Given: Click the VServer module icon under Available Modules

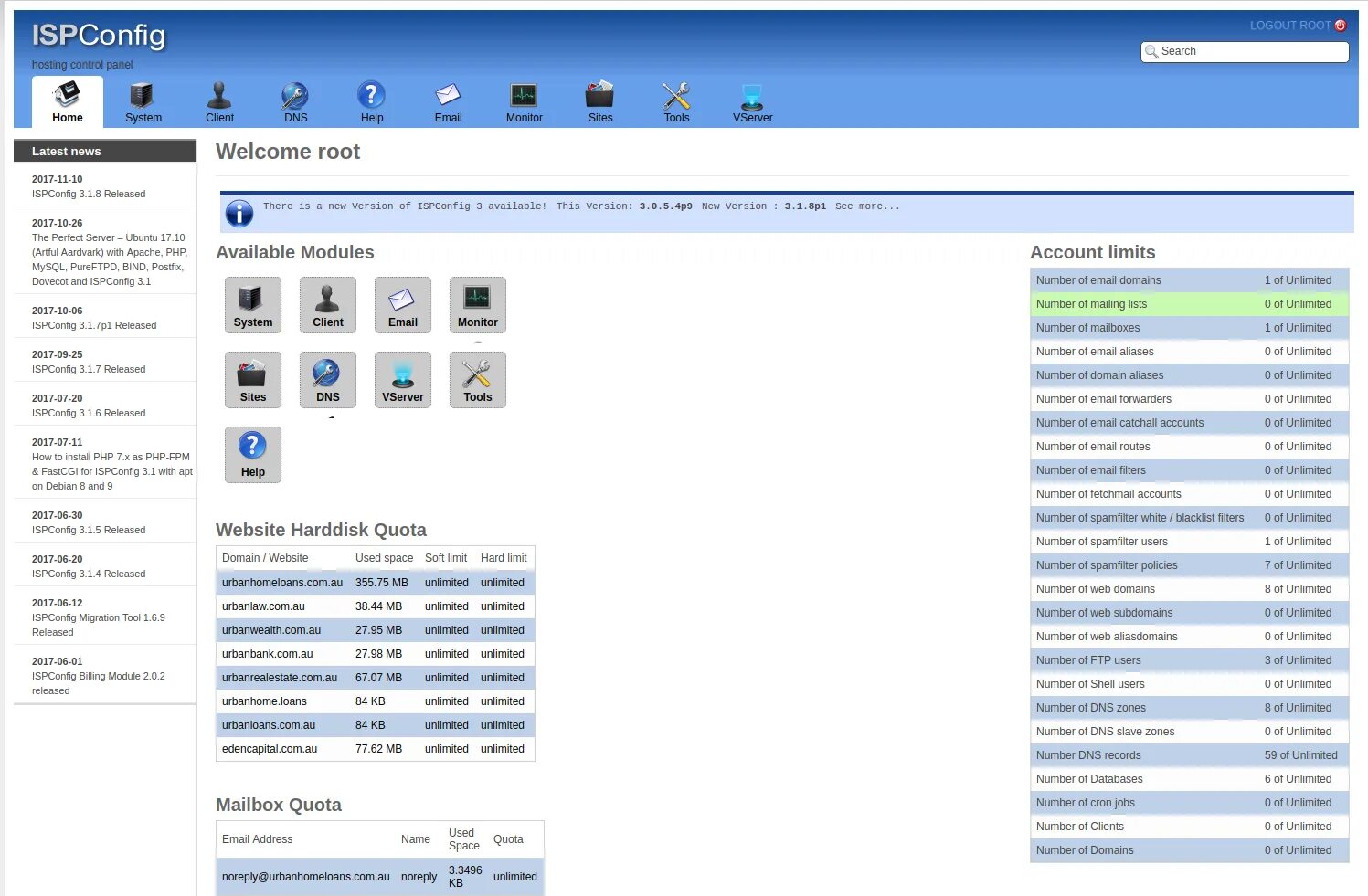Looking at the screenshot, I should (x=403, y=380).
